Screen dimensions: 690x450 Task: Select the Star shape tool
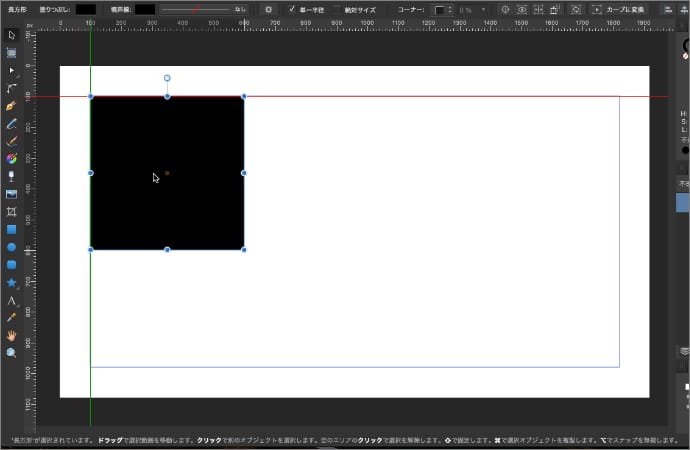click(12, 283)
